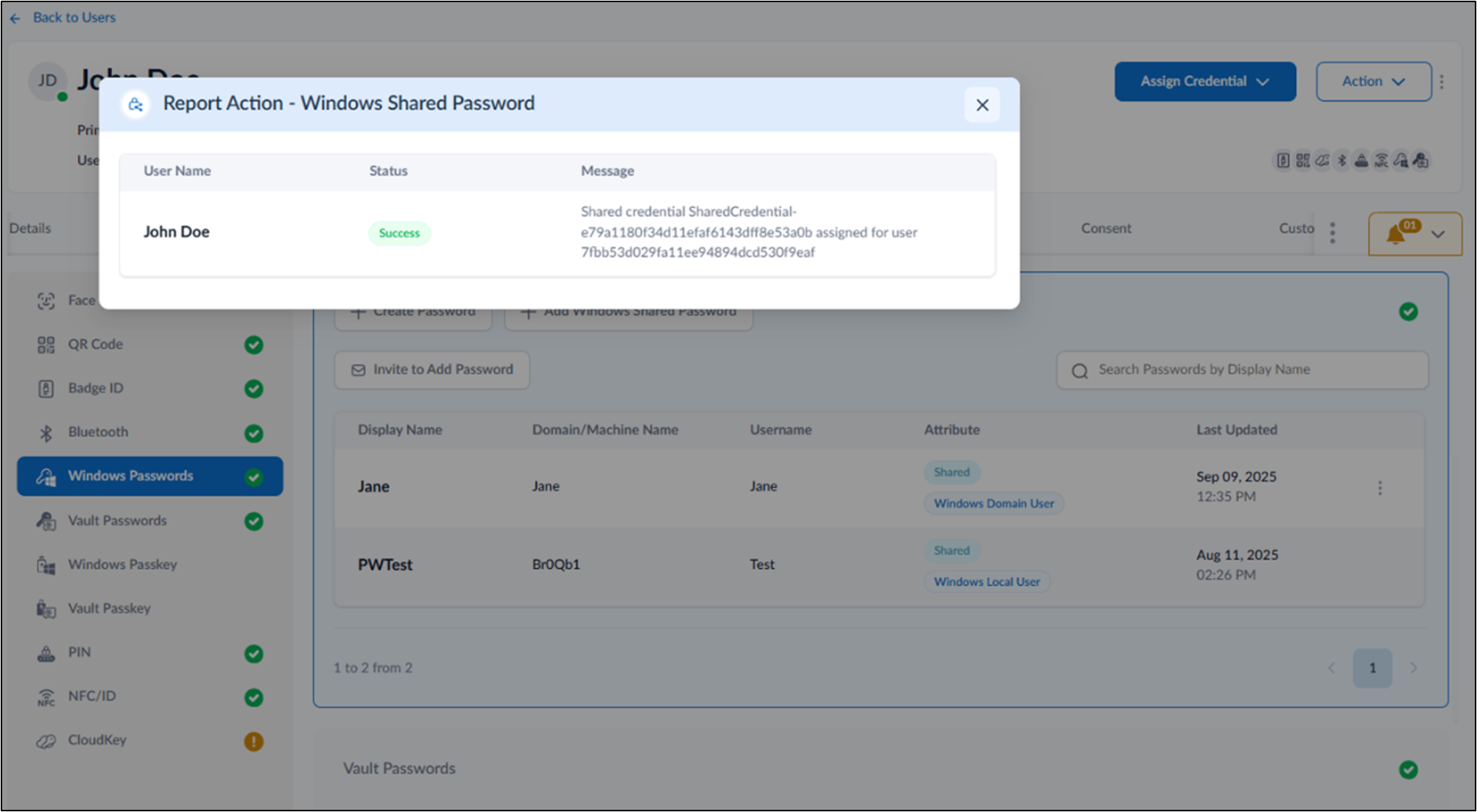This screenshot has height=812, width=1477.
Task: Expand the notification bell dropdown
Action: click(x=1437, y=234)
